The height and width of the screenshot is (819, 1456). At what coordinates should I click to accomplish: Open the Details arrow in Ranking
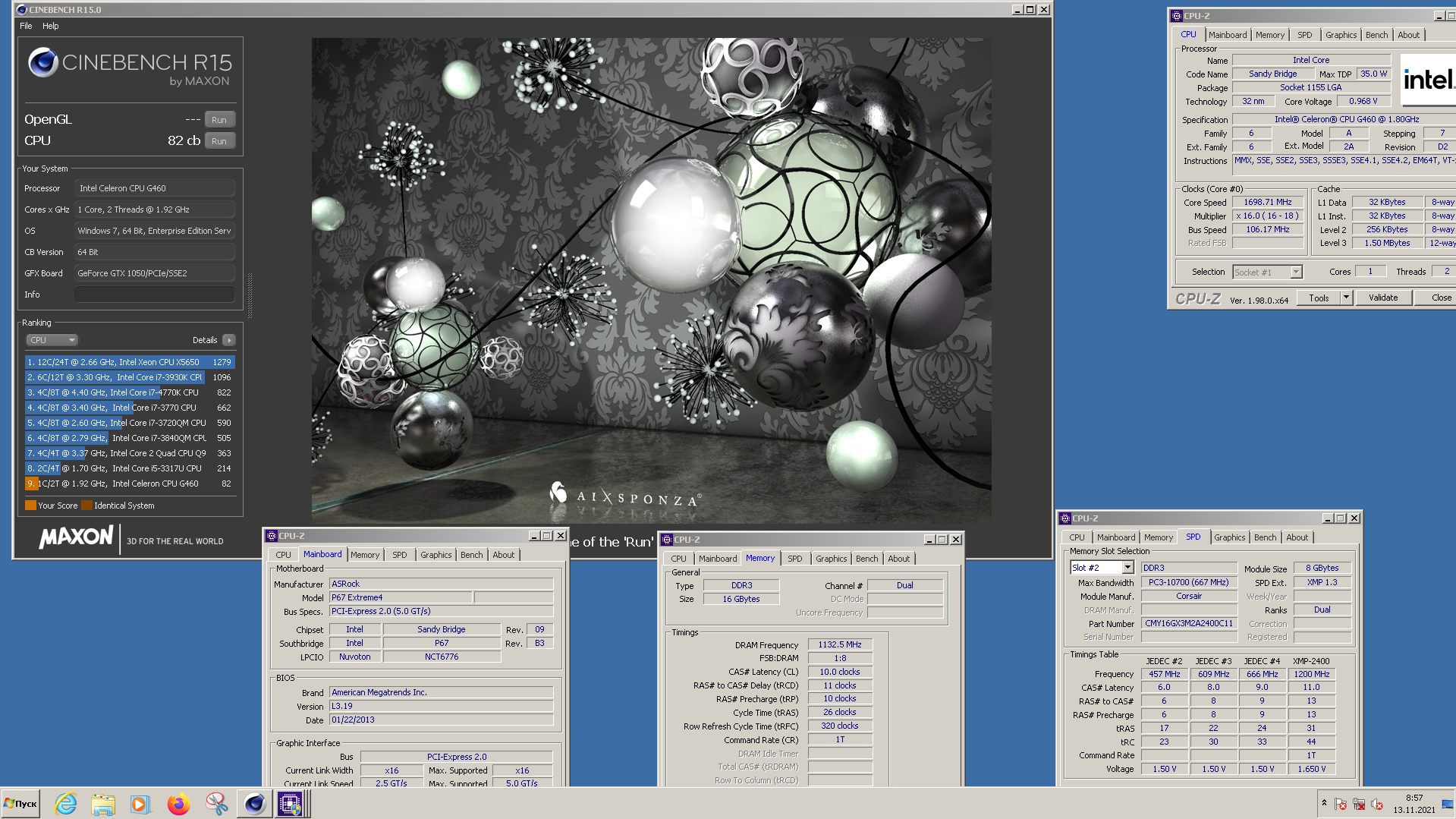(229, 340)
